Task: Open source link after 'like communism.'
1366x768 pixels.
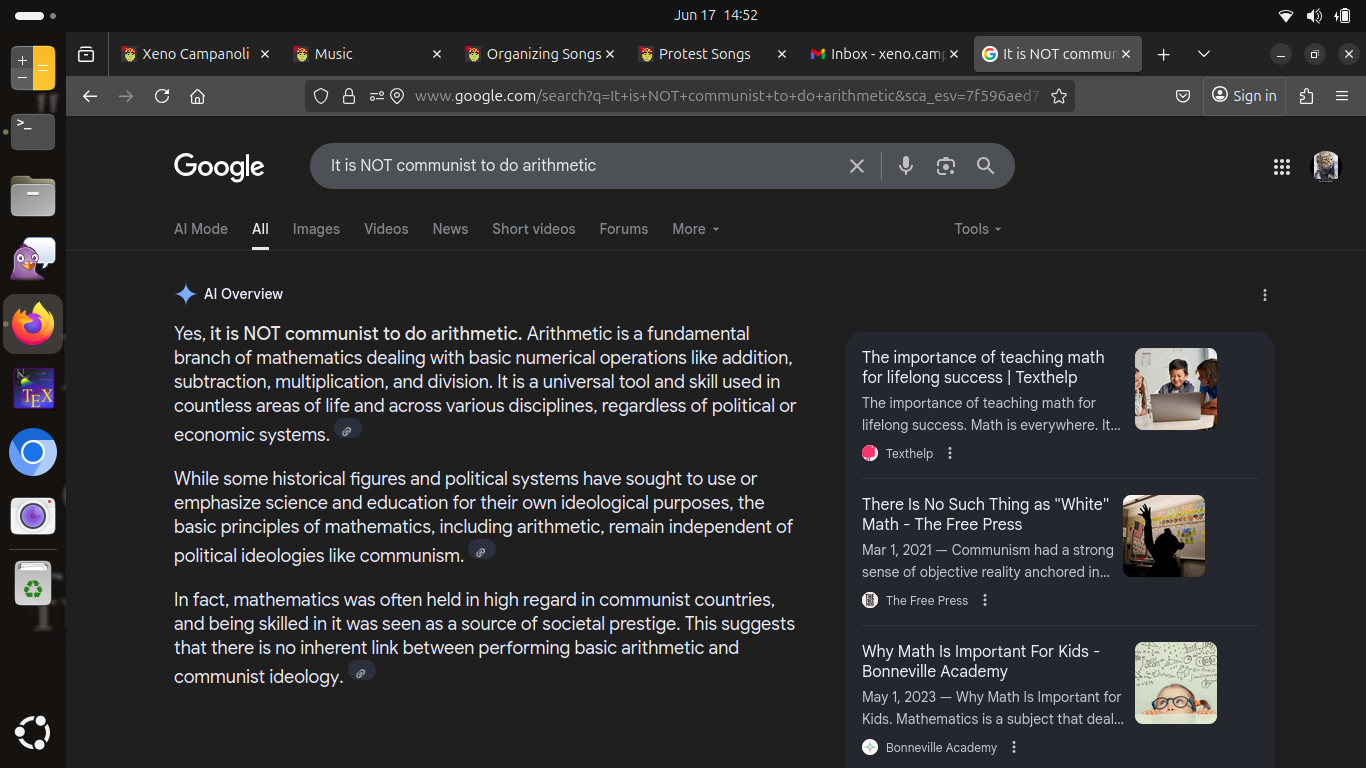Action: [481, 552]
